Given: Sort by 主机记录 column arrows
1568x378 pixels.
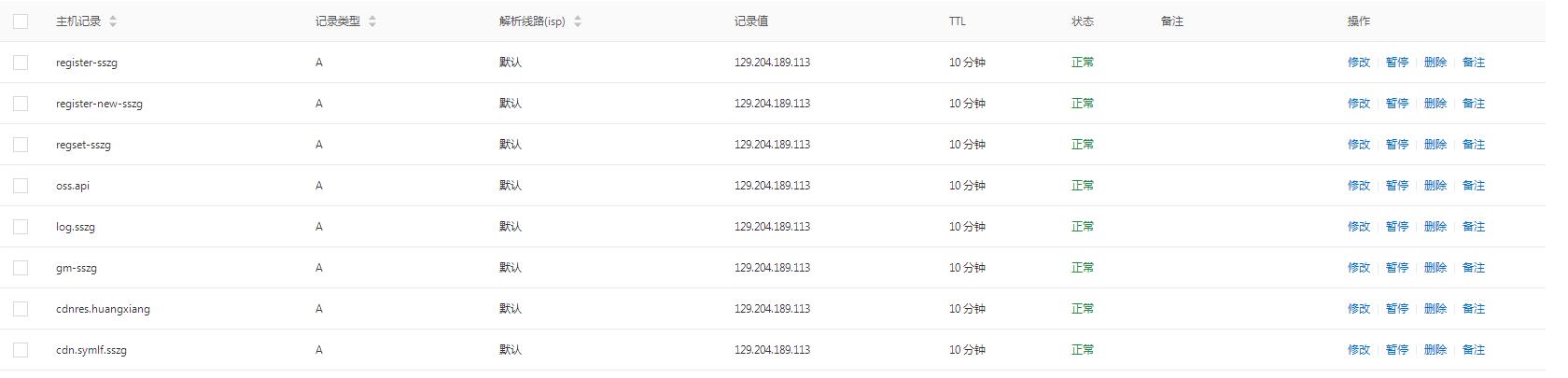Looking at the screenshot, I should 113,21.
